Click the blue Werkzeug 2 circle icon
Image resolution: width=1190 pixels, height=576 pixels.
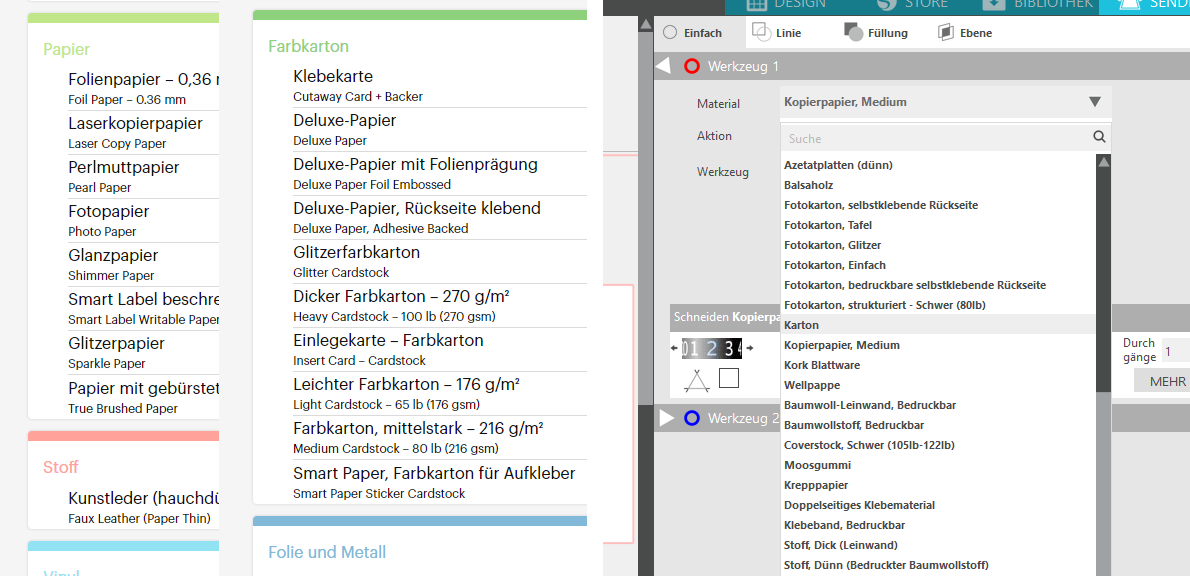[691, 418]
